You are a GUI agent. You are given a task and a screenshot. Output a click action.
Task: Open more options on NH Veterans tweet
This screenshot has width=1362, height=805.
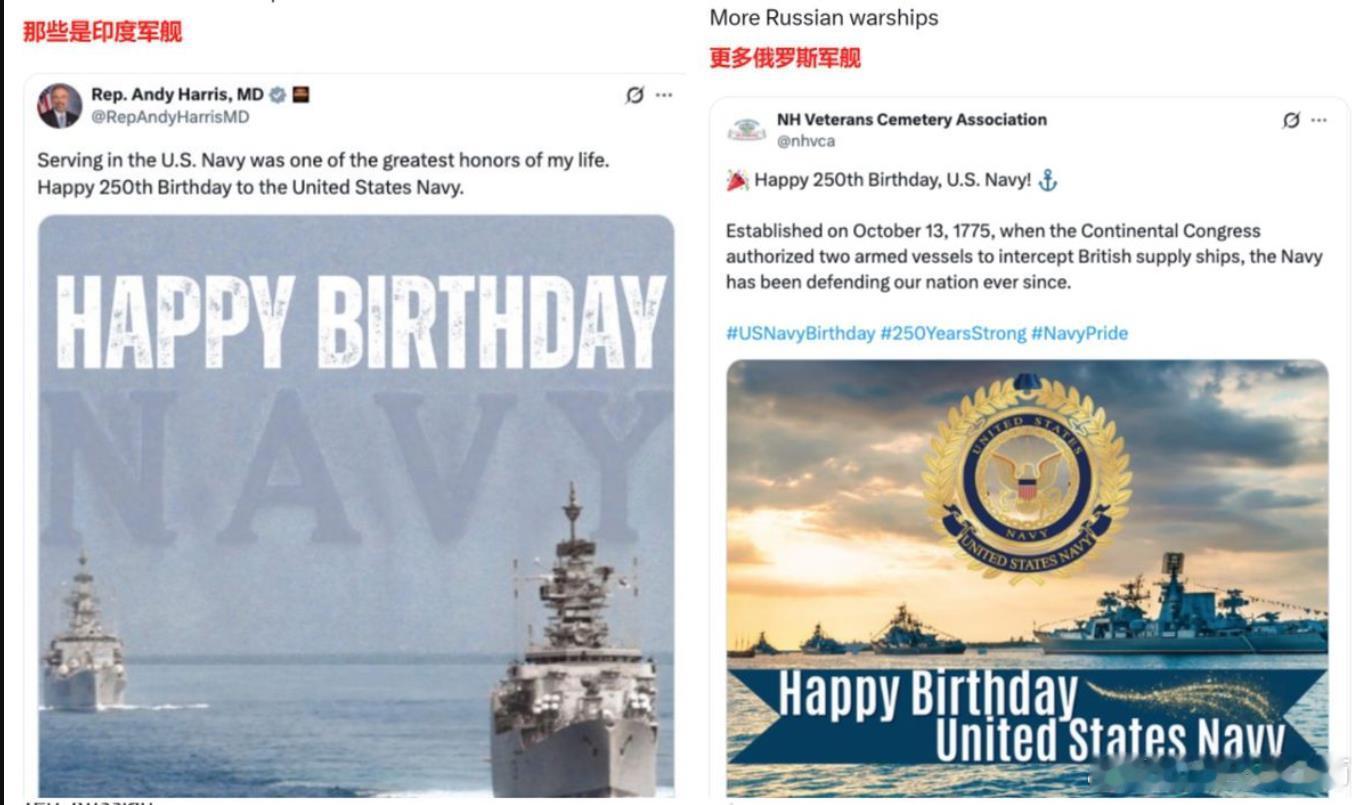pyautogui.click(x=1319, y=120)
